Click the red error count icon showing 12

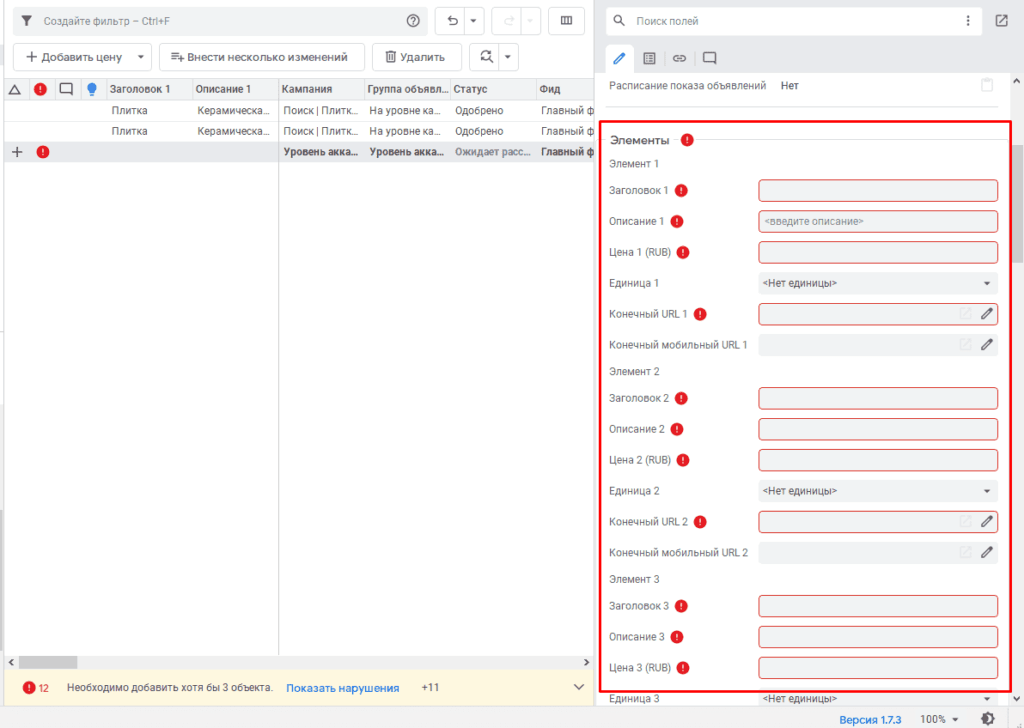(x=29, y=688)
